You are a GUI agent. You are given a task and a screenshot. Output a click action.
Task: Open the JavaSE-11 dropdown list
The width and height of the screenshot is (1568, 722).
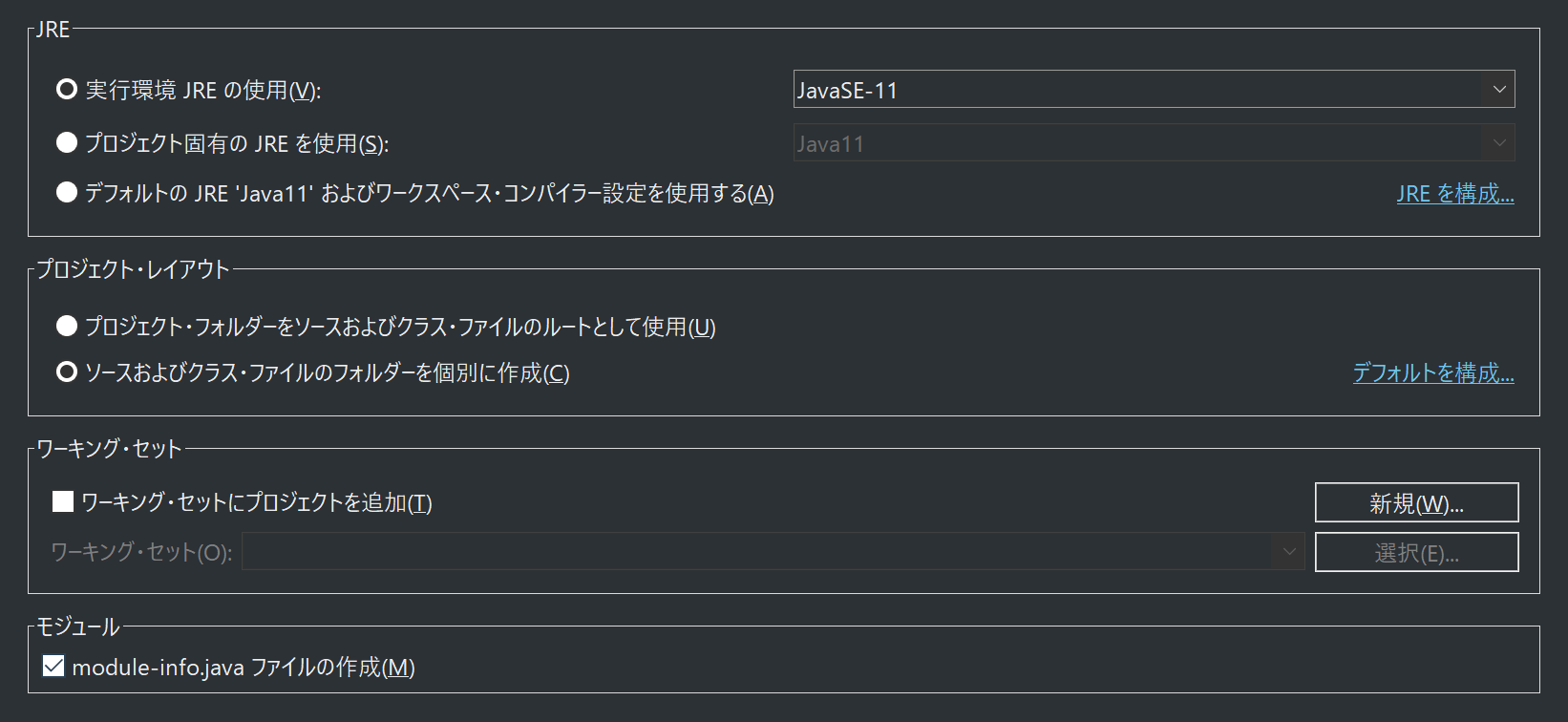(x=1146, y=88)
